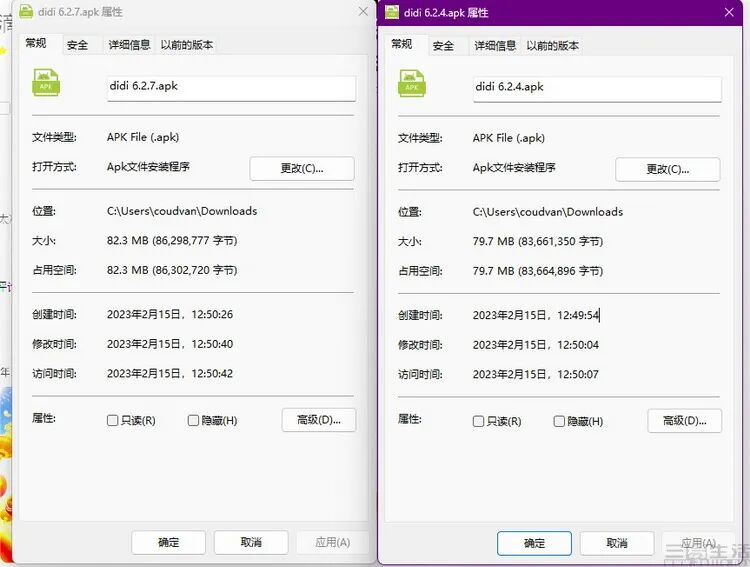This screenshot has width=750, height=567.
Task: Click 更改(C)... in didi 6.2.7 window
Action: (x=302, y=168)
